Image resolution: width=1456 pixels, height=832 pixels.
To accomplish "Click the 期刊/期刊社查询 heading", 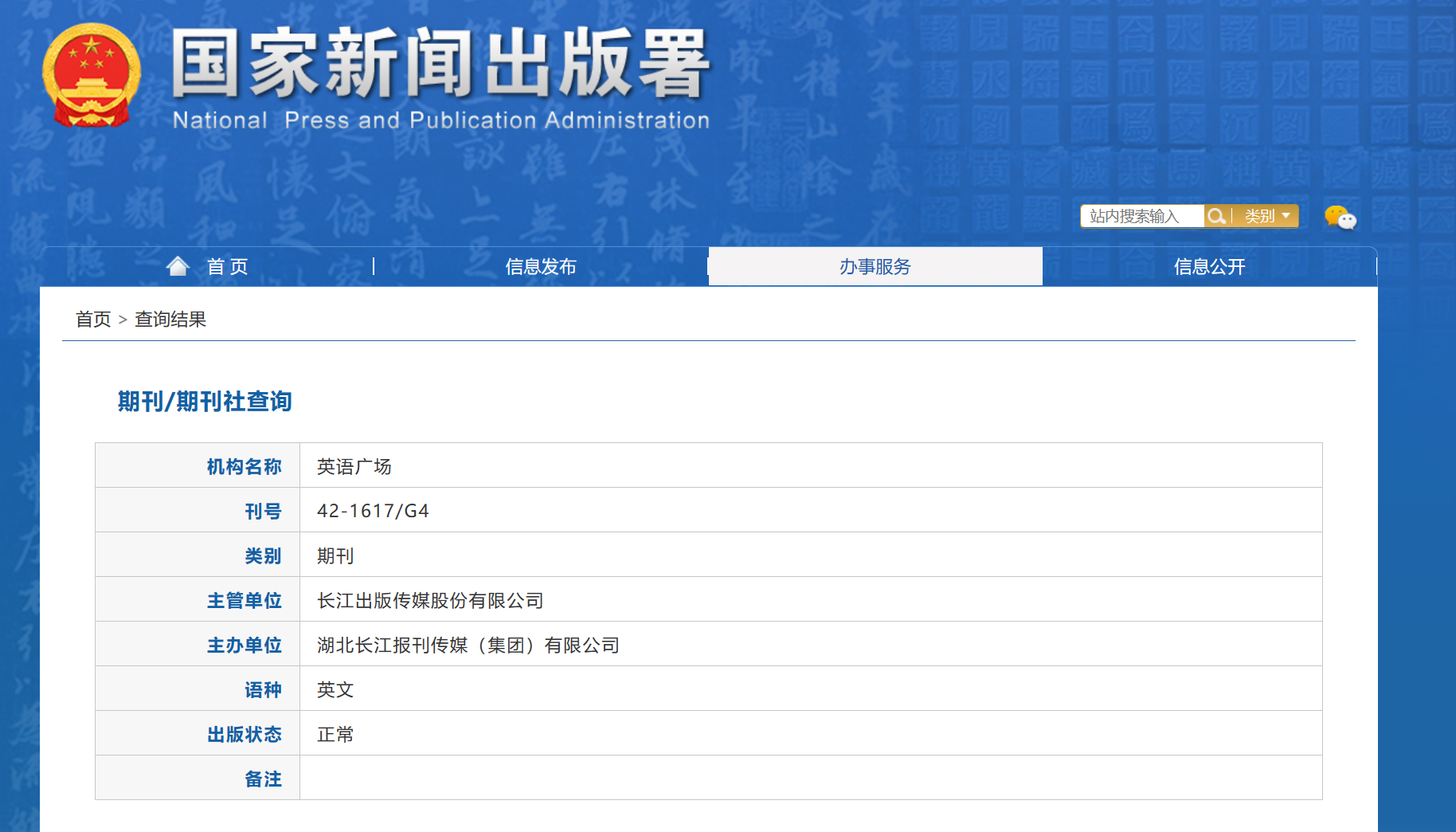I will click(205, 401).
